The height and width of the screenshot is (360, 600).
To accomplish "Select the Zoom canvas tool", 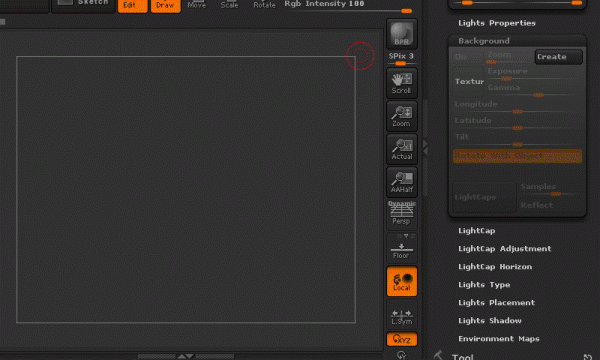I will (x=401, y=116).
